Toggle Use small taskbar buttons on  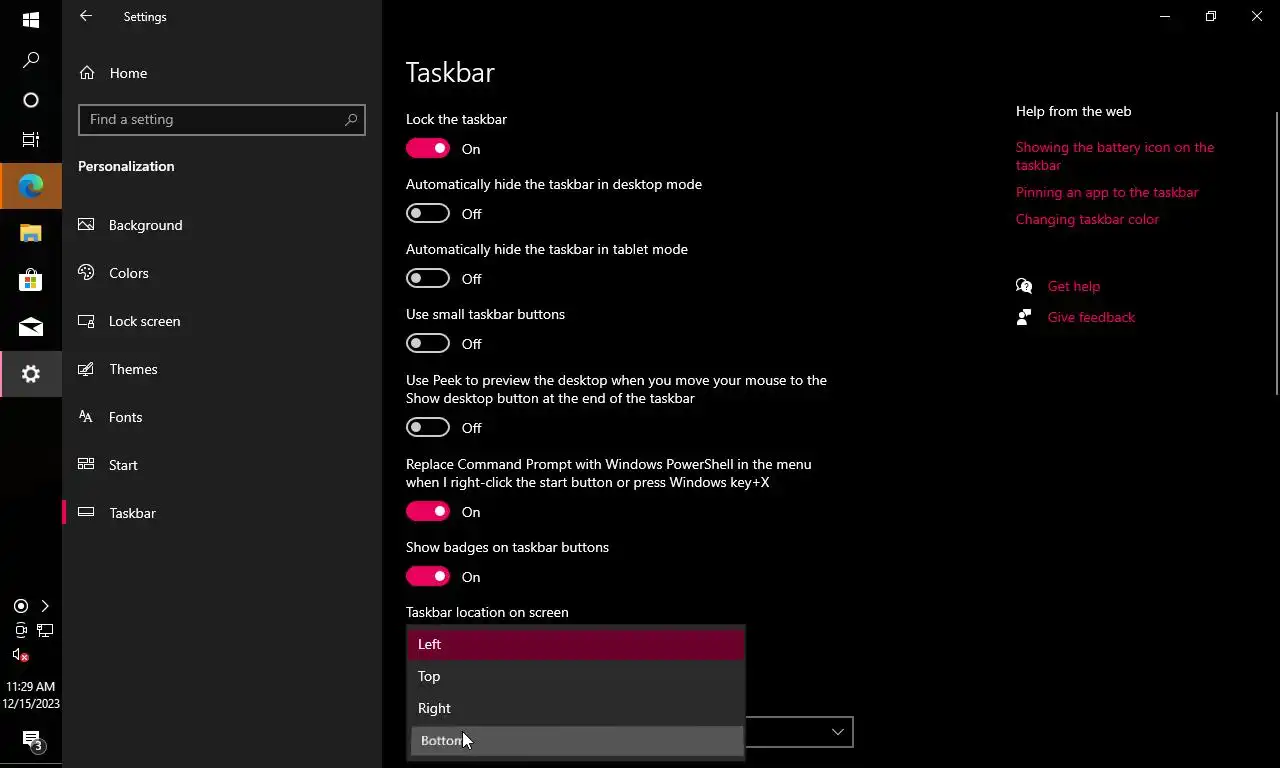coord(428,344)
